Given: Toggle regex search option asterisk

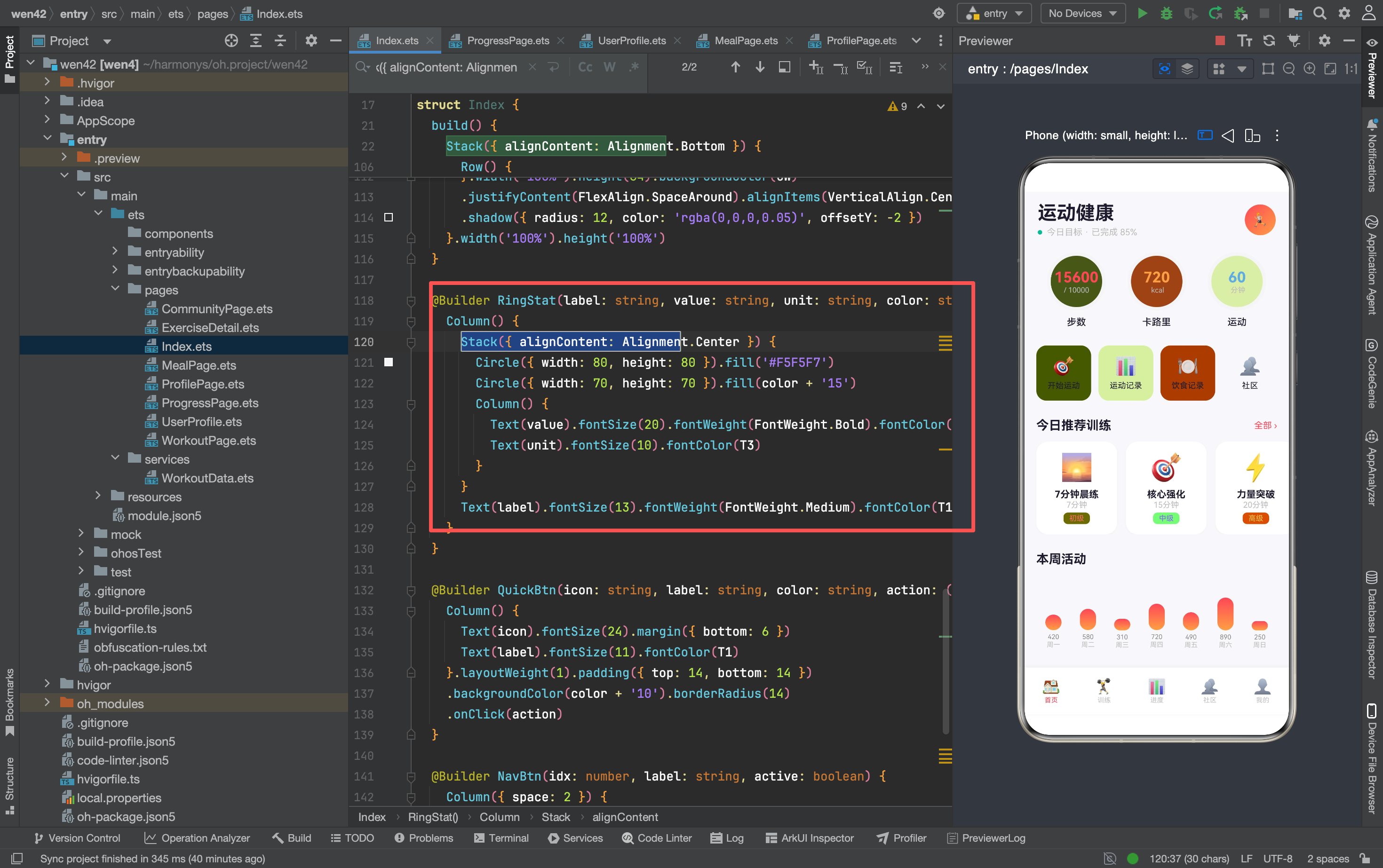Looking at the screenshot, I should pyautogui.click(x=634, y=68).
